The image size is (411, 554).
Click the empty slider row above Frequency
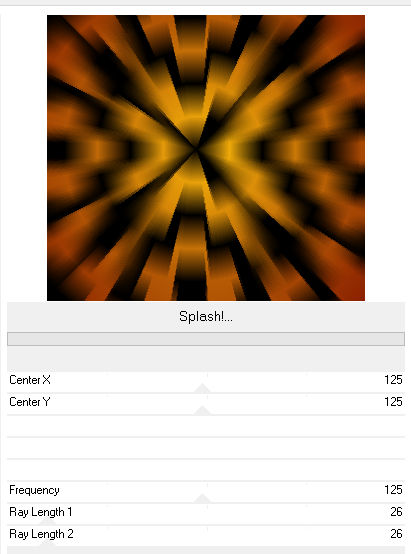point(206,470)
